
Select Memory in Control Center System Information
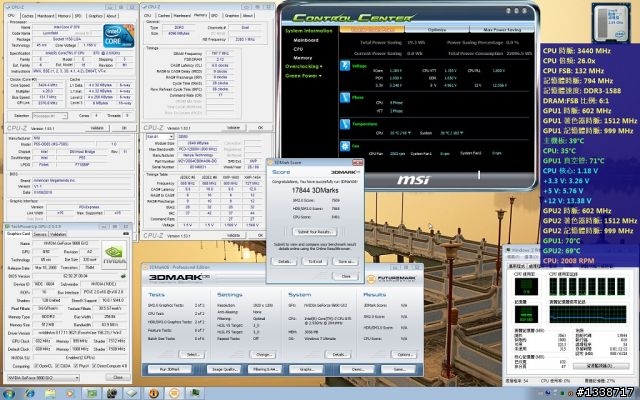tap(302, 58)
